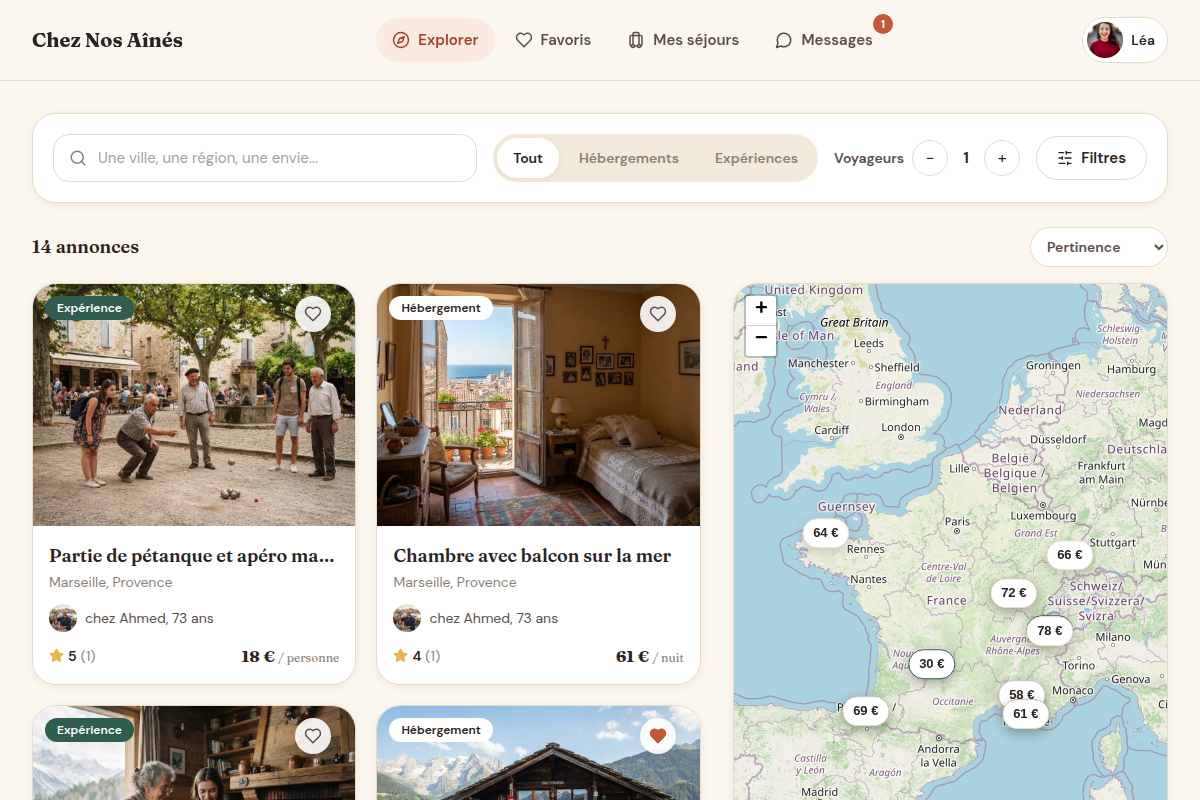Go to Favoris in the navigation
This screenshot has width=1200, height=800.
553,40
